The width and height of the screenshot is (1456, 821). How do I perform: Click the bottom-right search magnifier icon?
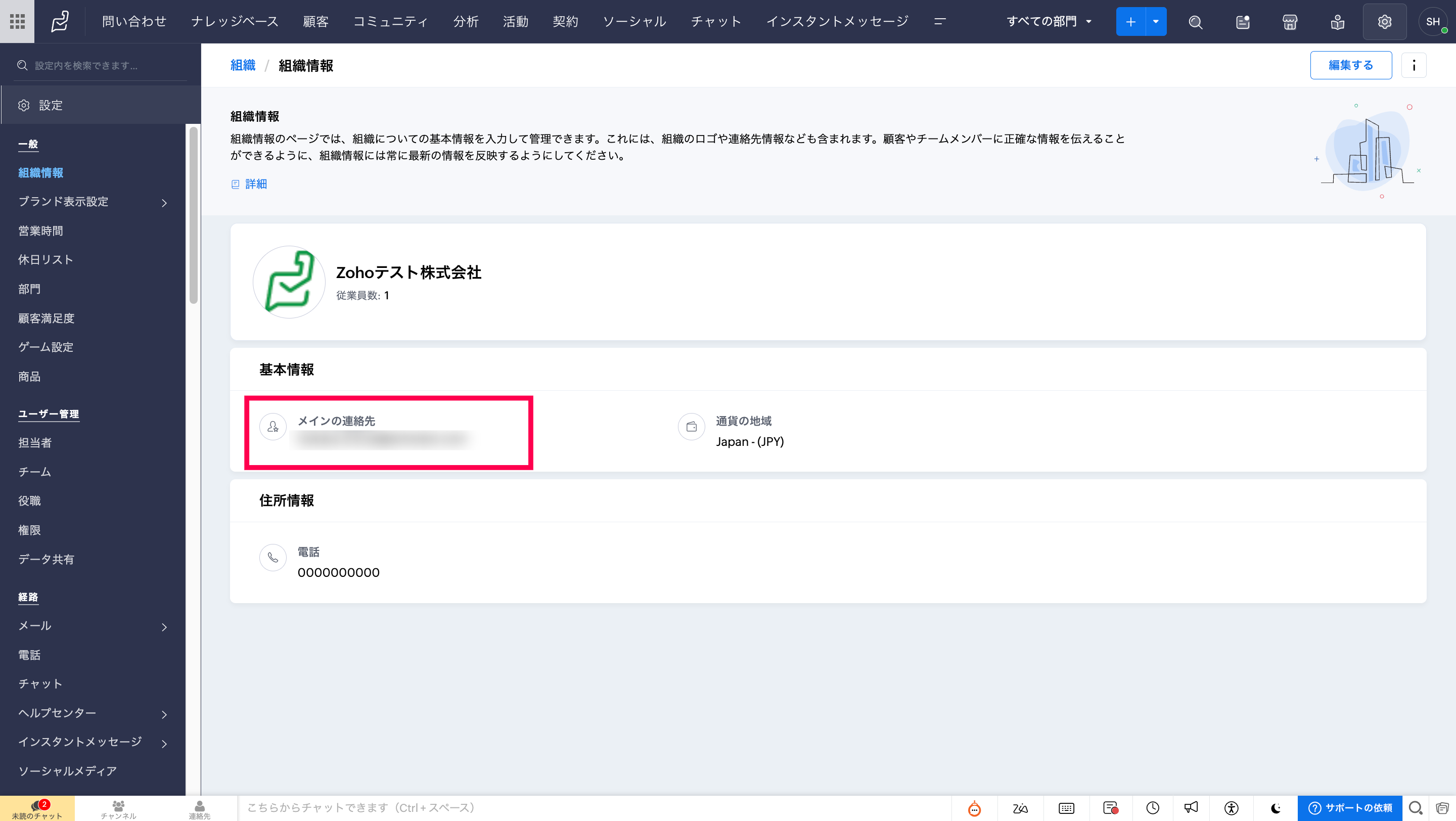tap(1416, 808)
